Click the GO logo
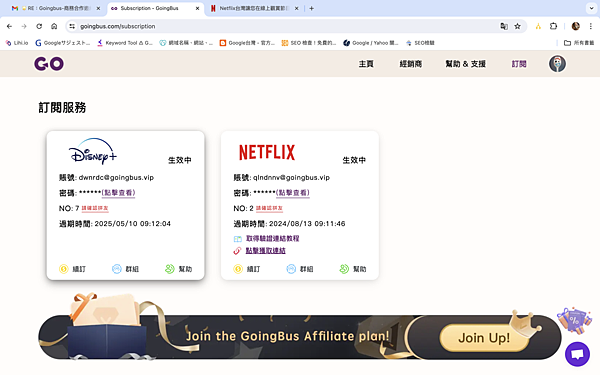The height and width of the screenshot is (375, 600). 49,64
